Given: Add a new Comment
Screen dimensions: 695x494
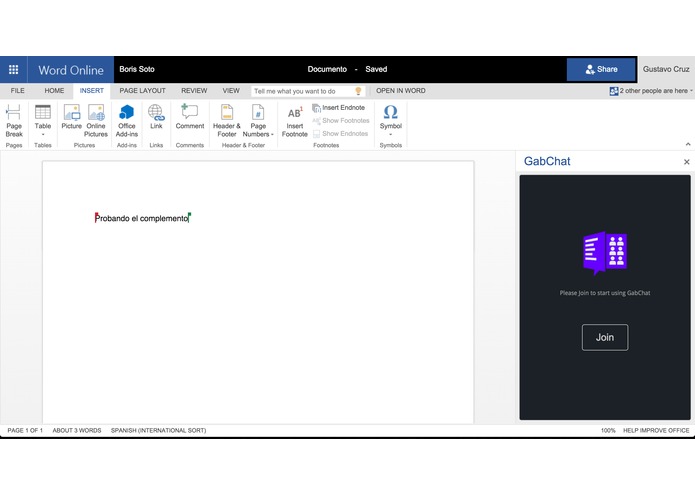Looking at the screenshot, I should [x=190, y=117].
